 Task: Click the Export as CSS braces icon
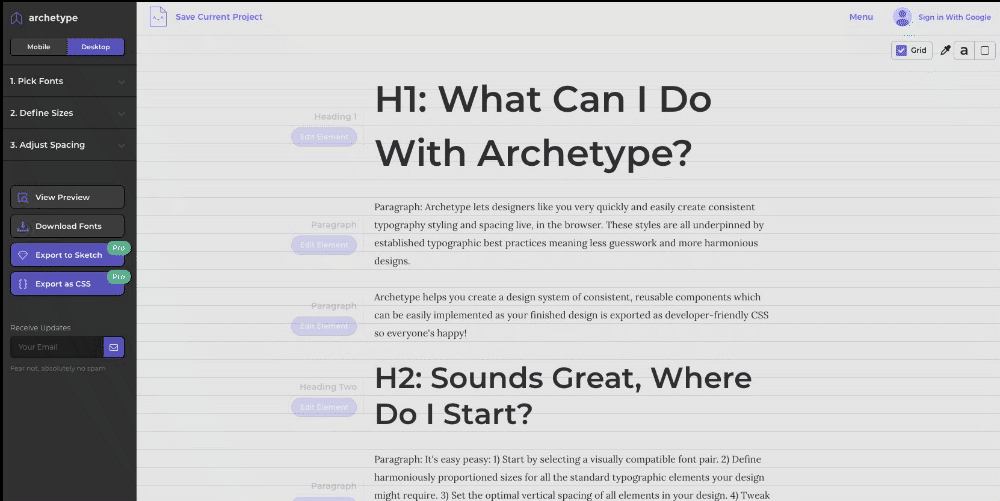pos(23,284)
